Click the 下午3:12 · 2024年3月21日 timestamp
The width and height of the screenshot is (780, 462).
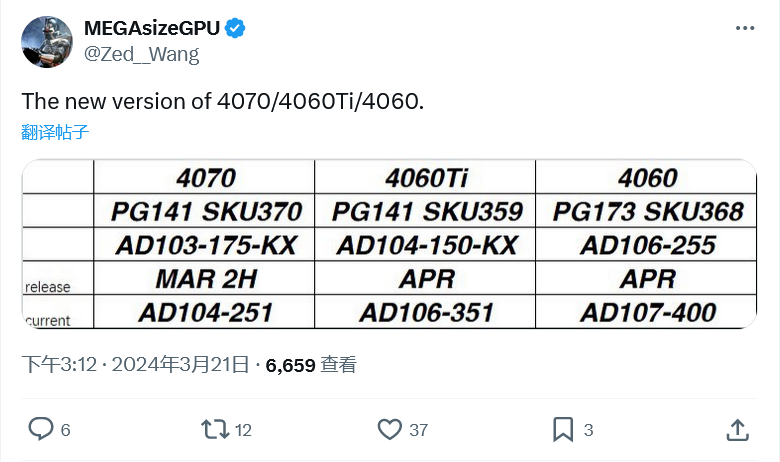[x=135, y=365]
